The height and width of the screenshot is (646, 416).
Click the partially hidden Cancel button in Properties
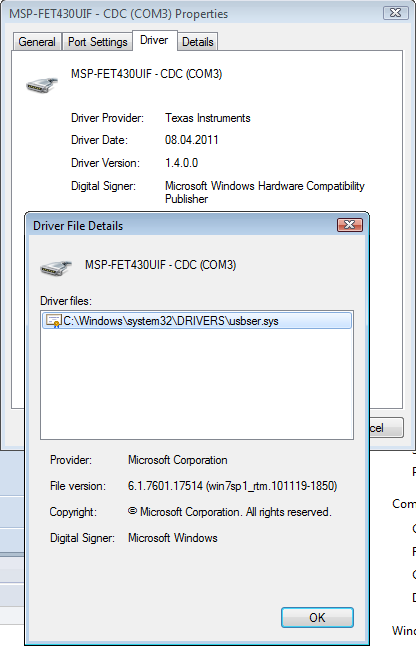pos(386,428)
